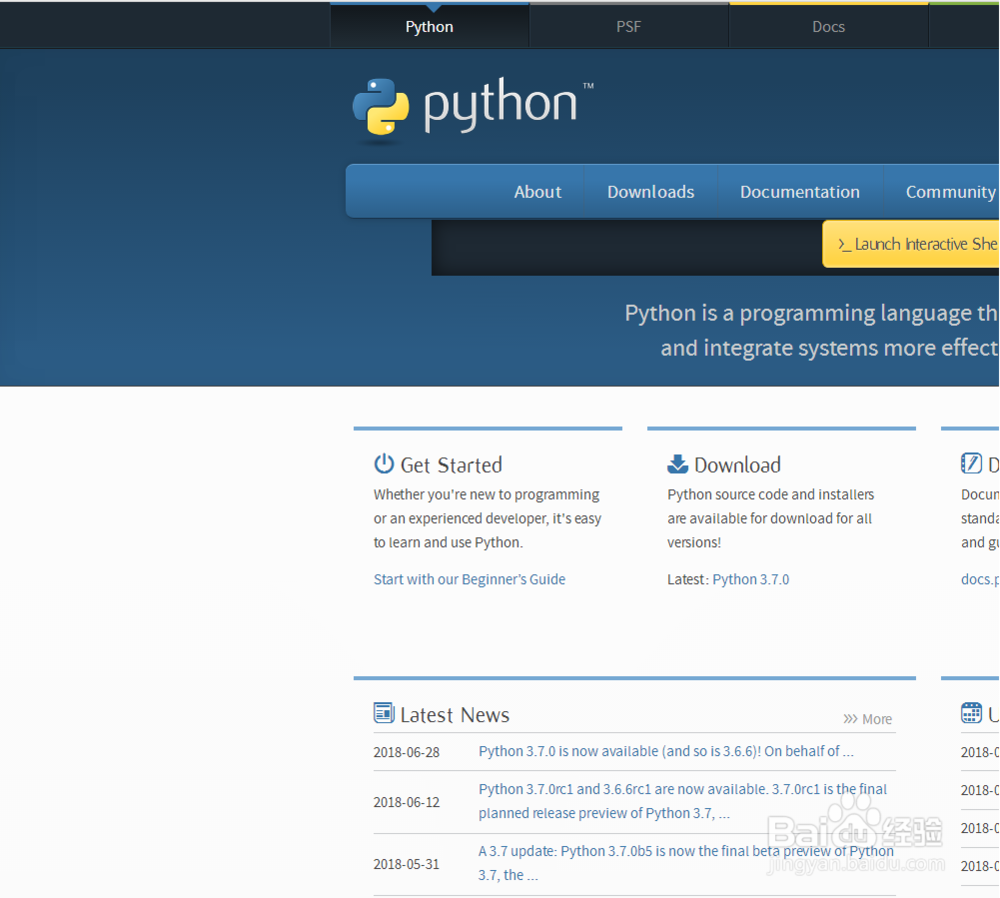
Task: Click the python wordmark text logo
Action: 501,104
